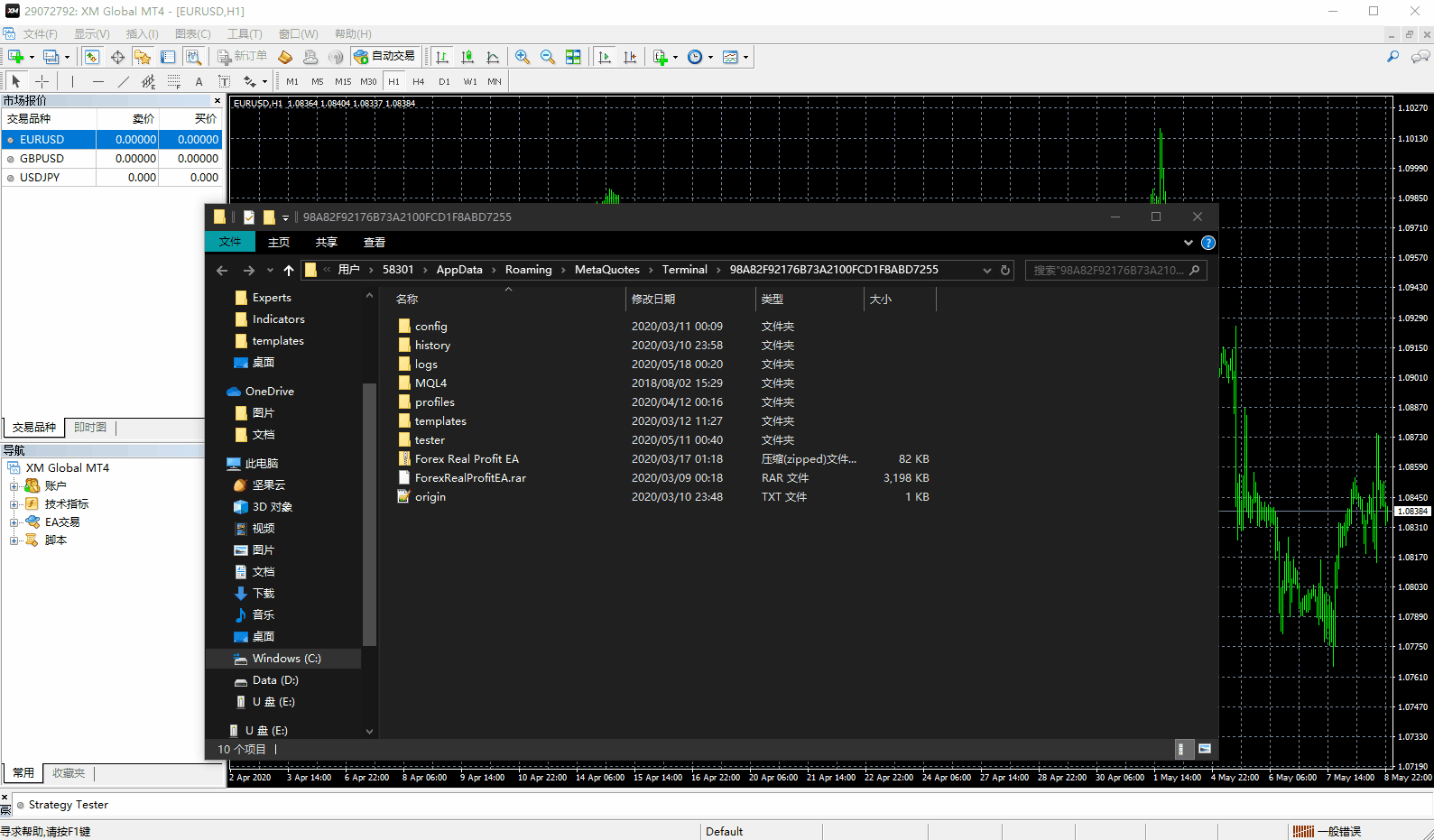Click the AppData breadcrumb in address bar
Screen dimensions: 1434x840
point(458,270)
